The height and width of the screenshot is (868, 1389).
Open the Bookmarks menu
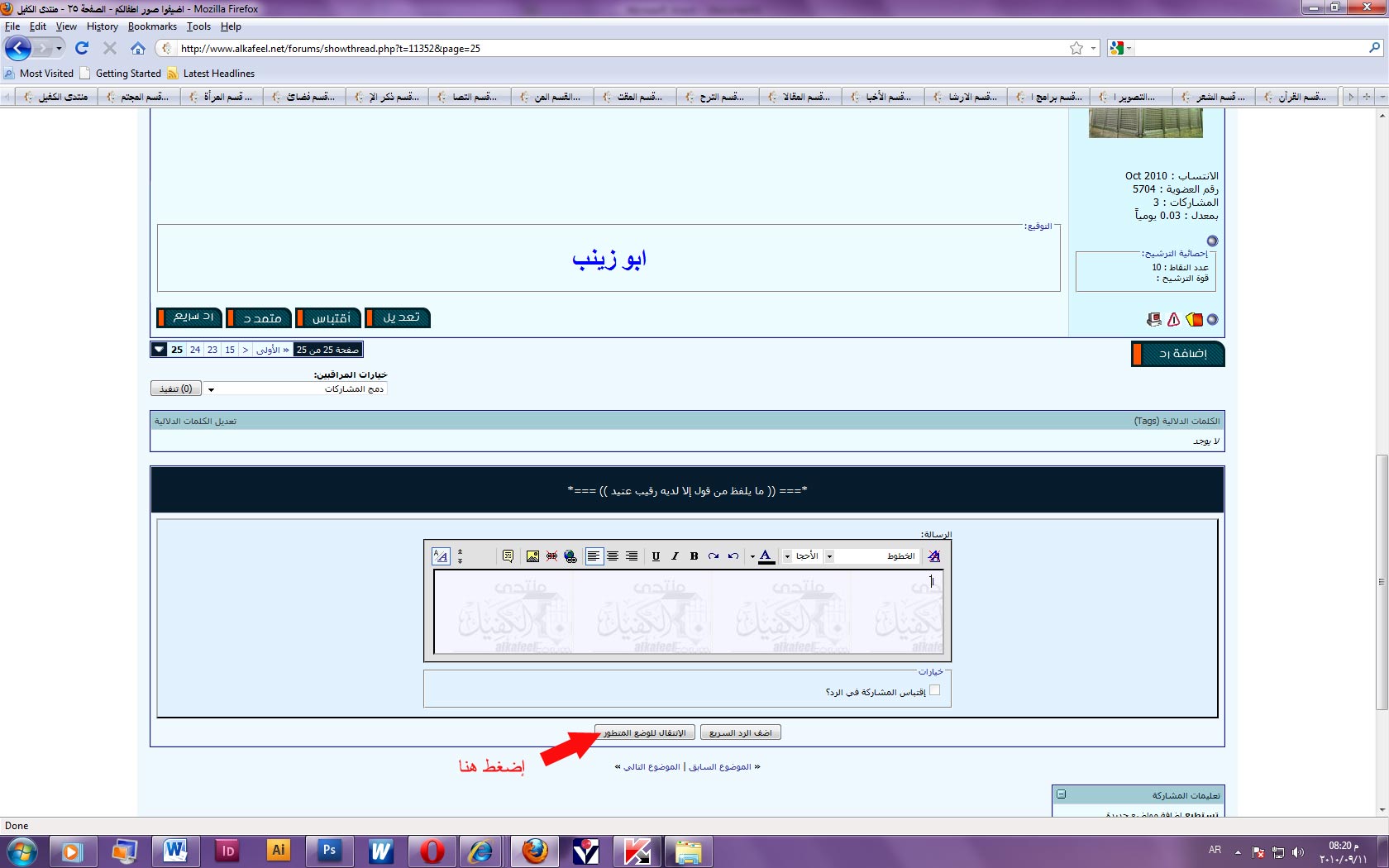point(152,26)
